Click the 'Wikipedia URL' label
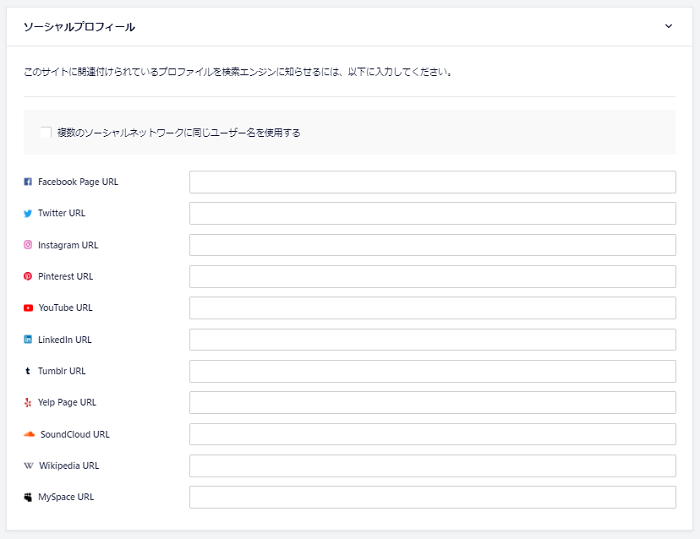 [69, 466]
